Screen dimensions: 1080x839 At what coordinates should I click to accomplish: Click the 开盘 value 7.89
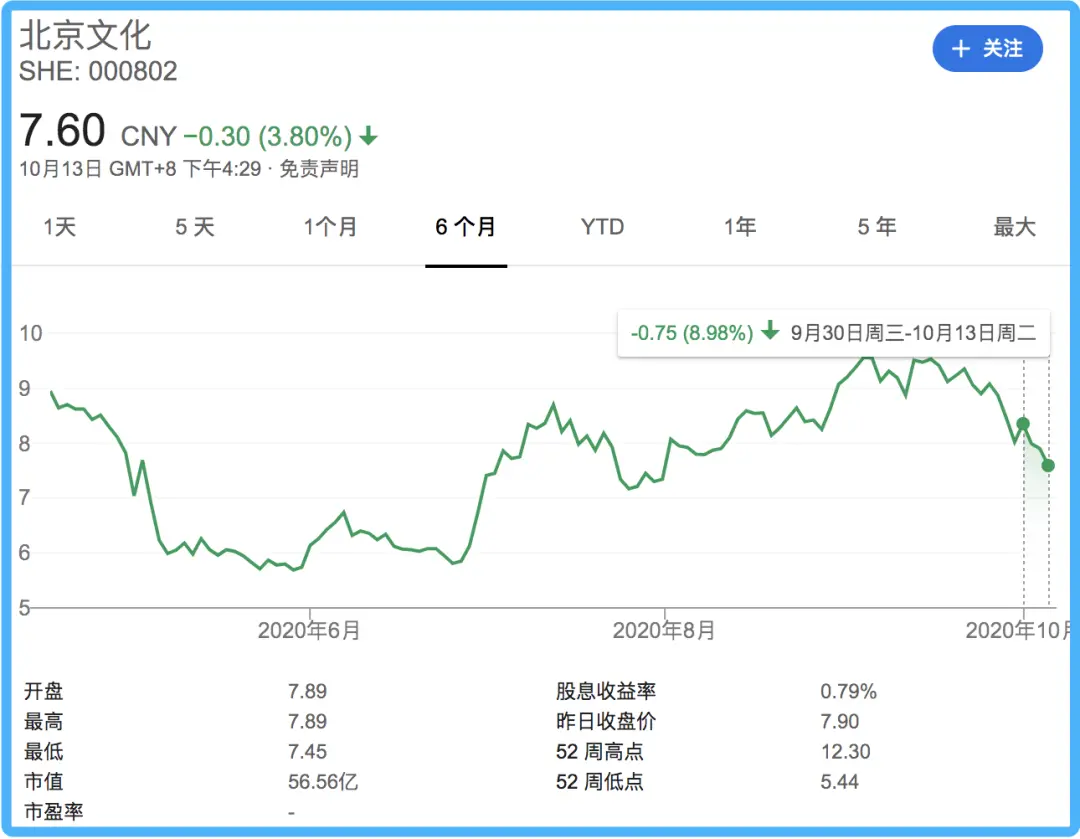tap(307, 691)
